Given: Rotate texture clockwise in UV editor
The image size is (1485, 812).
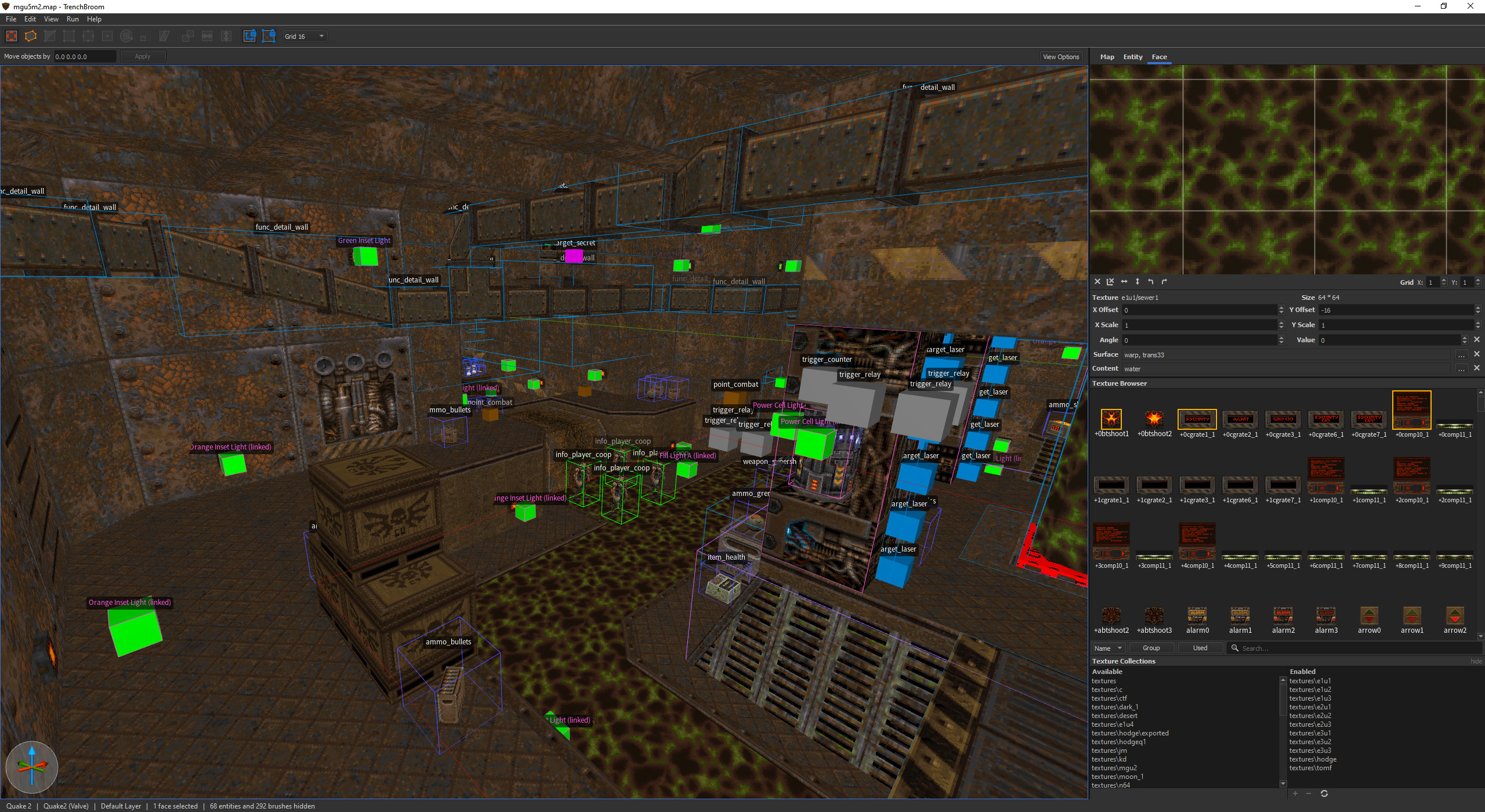Looking at the screenshot, I should point(1164,282).
